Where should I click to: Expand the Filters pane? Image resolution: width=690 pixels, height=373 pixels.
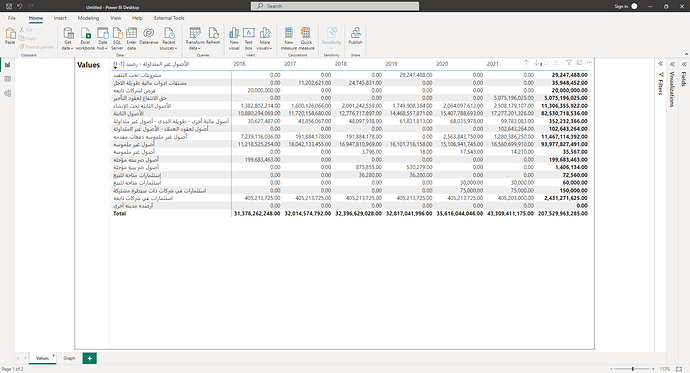click(661, 64)
